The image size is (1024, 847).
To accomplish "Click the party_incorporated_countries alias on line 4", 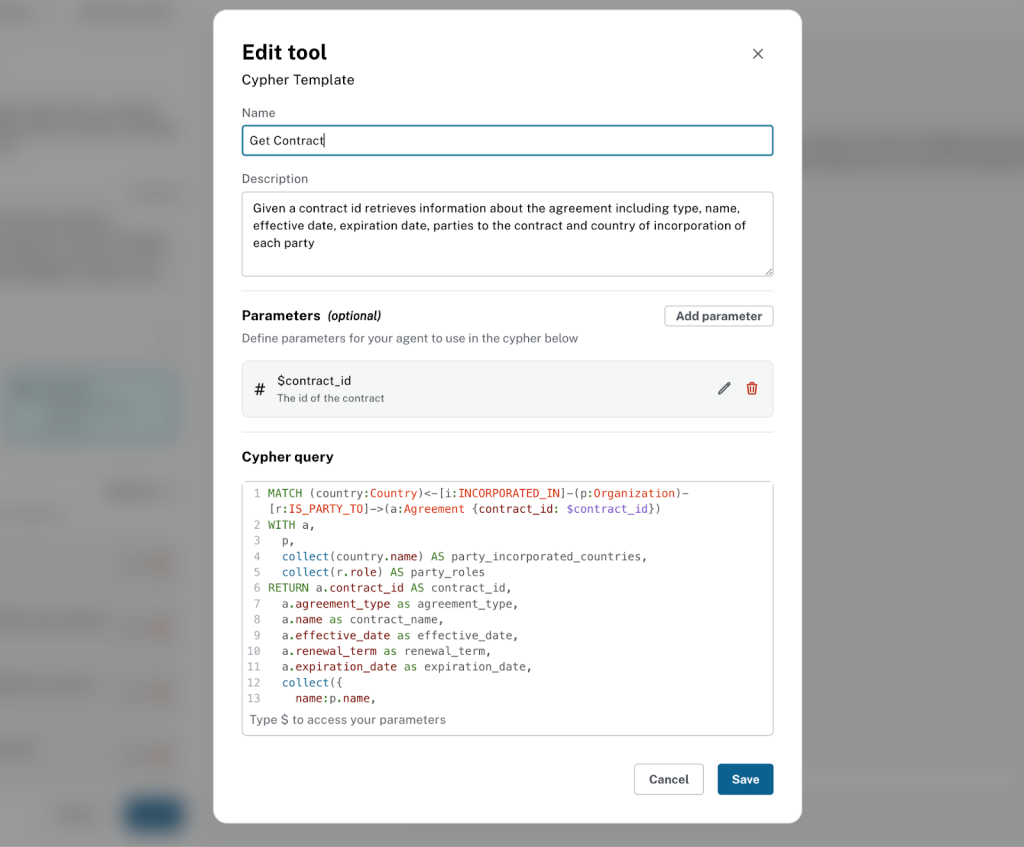I will 549,557.
